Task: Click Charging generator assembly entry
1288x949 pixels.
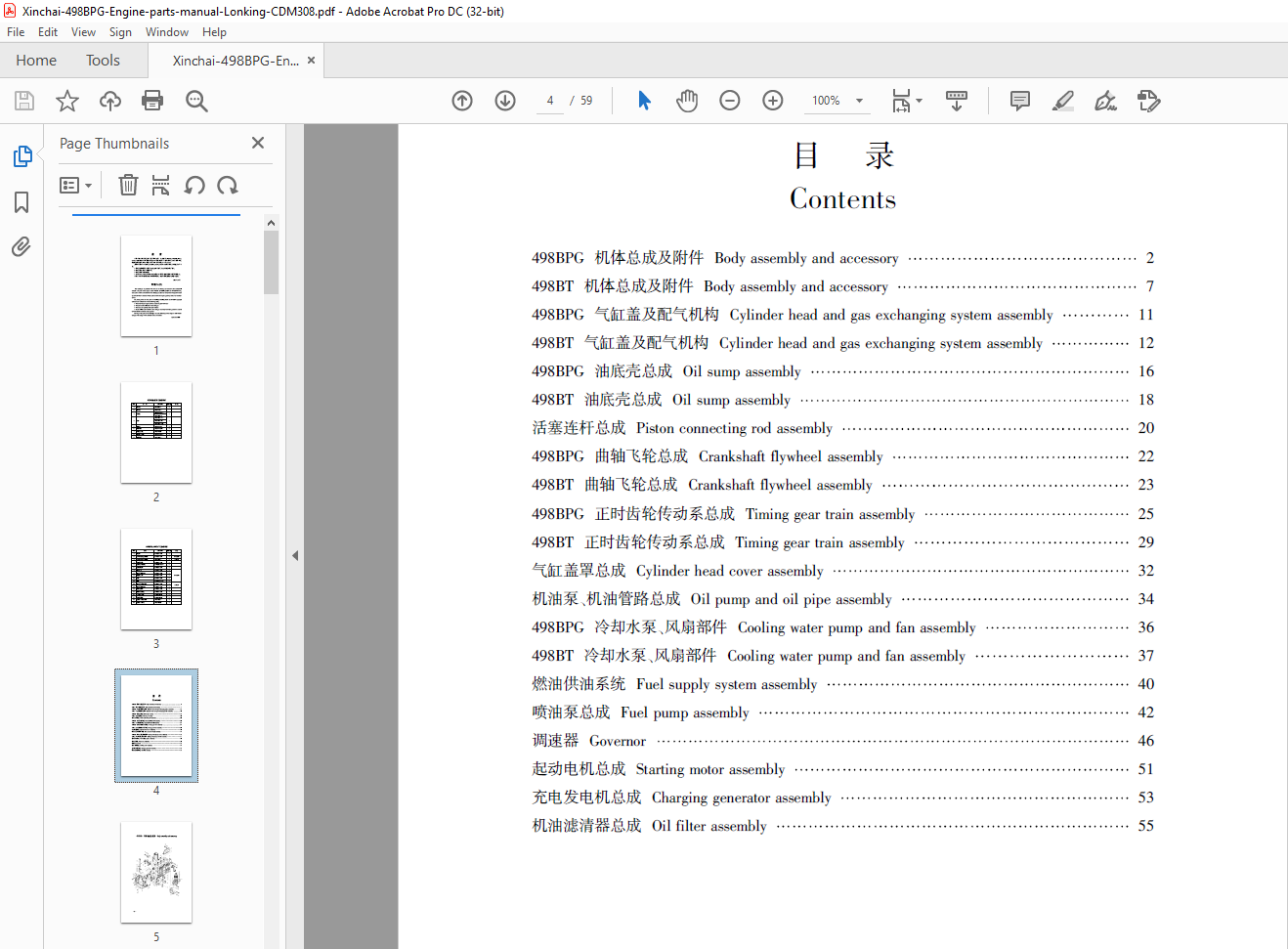Action: coord(842,798)
